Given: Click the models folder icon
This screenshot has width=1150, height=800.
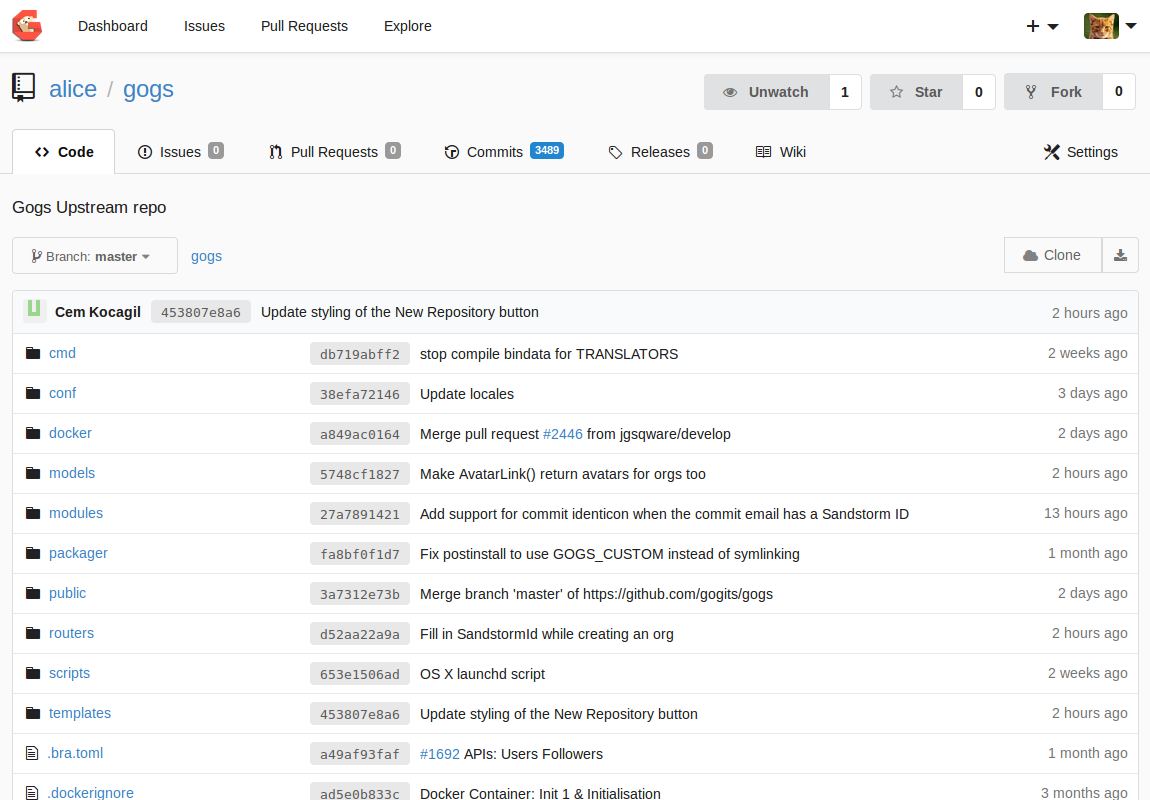Looking at the screenshot, I should tap(33, 473).
